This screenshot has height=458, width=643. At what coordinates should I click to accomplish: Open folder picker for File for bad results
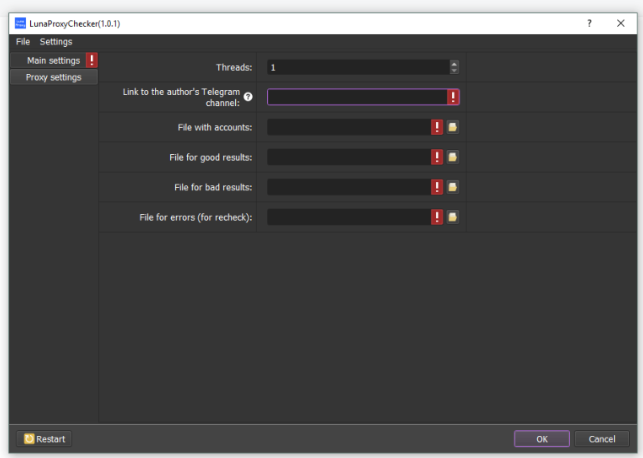click(452, 187)
